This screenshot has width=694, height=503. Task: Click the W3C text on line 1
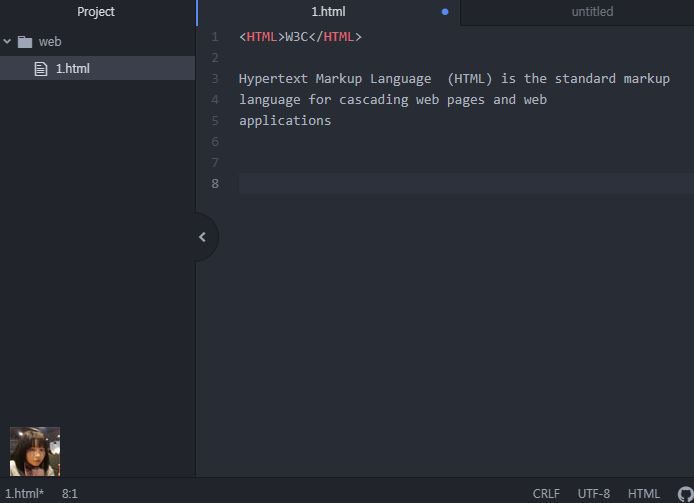pyautogui.click(x=297, y=37)
